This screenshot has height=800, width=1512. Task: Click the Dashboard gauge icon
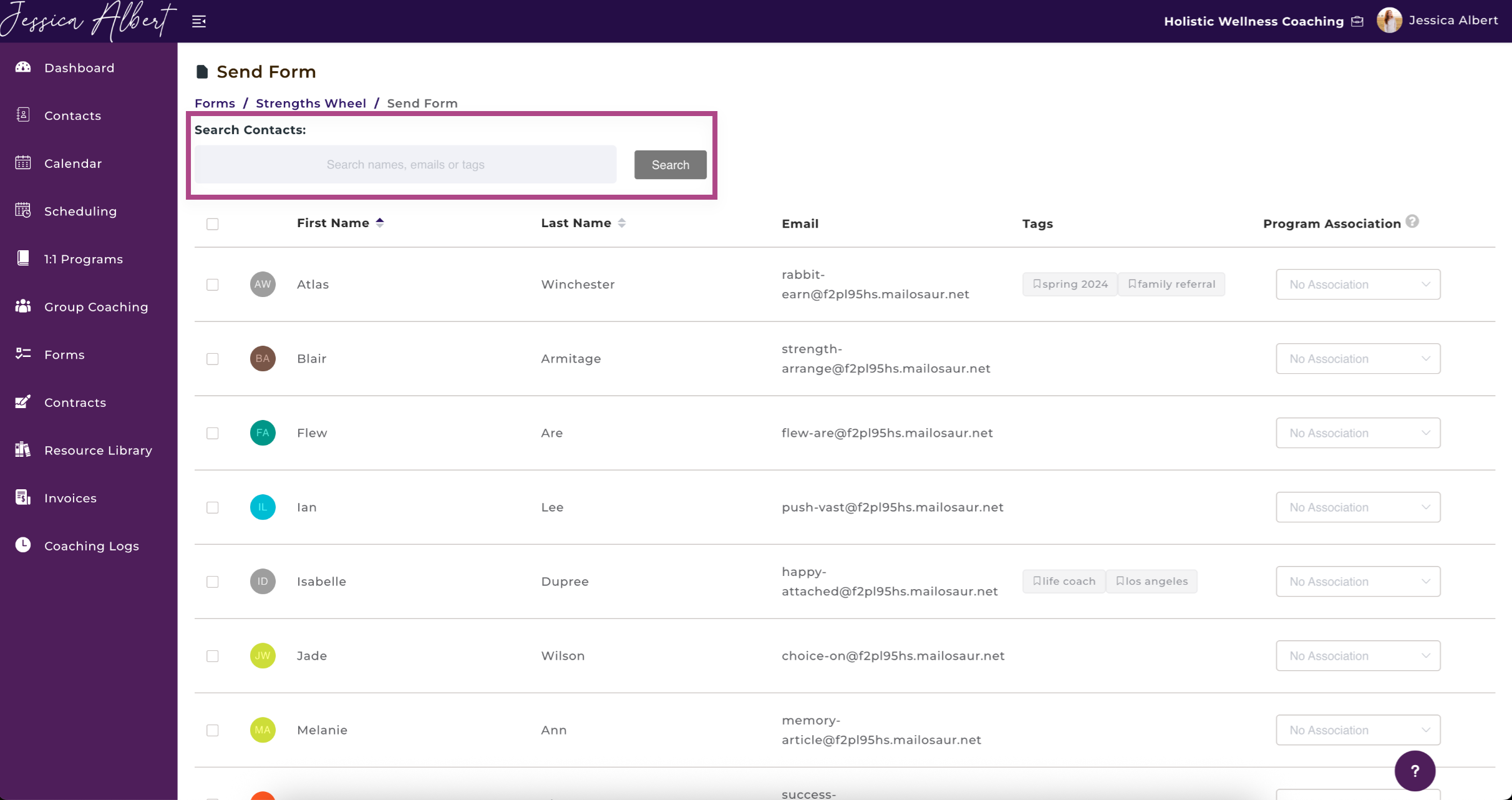pyautogui.click(x=23, y=67)
